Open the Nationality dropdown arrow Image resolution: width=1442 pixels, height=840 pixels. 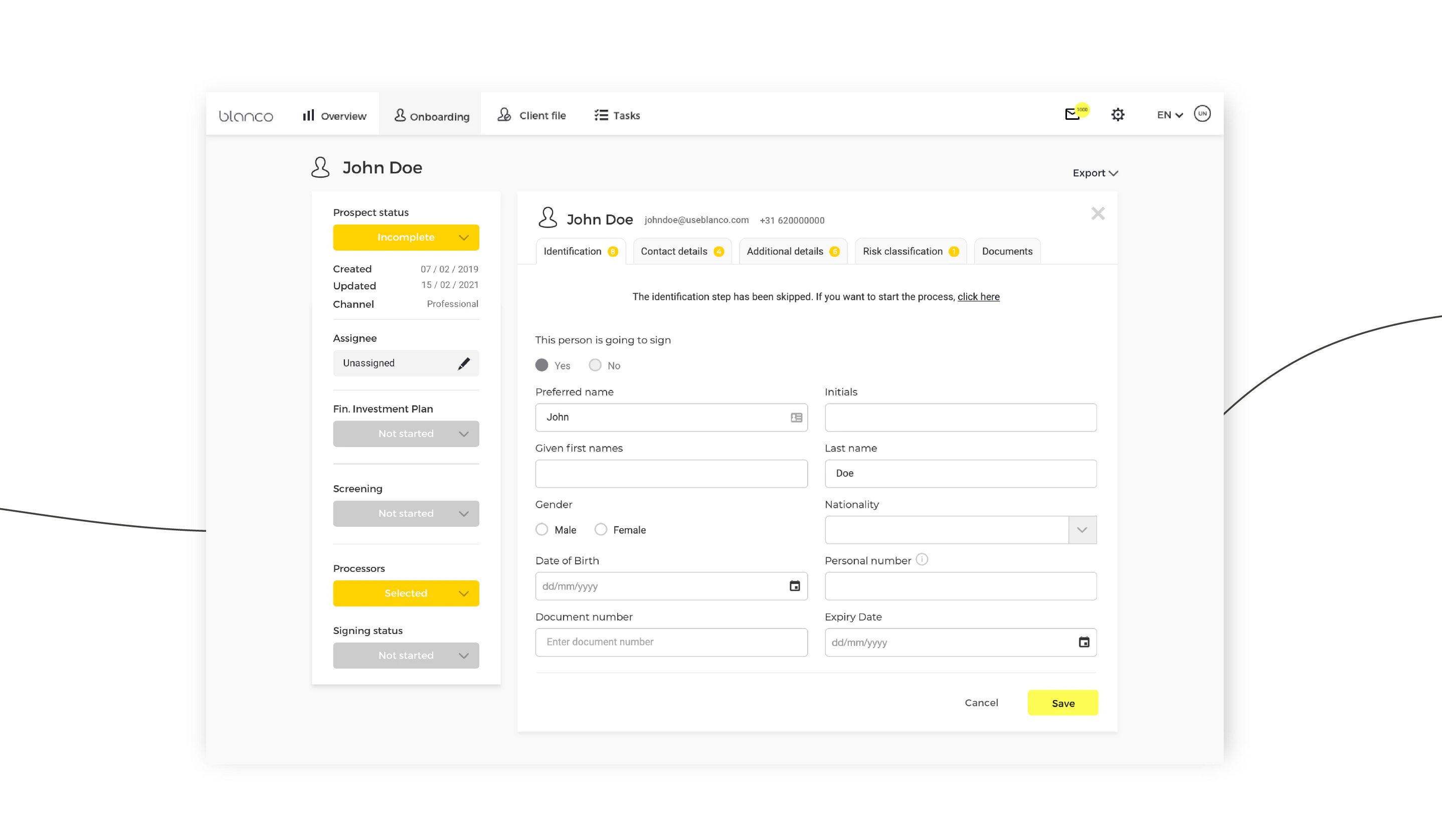(1082, 530)
